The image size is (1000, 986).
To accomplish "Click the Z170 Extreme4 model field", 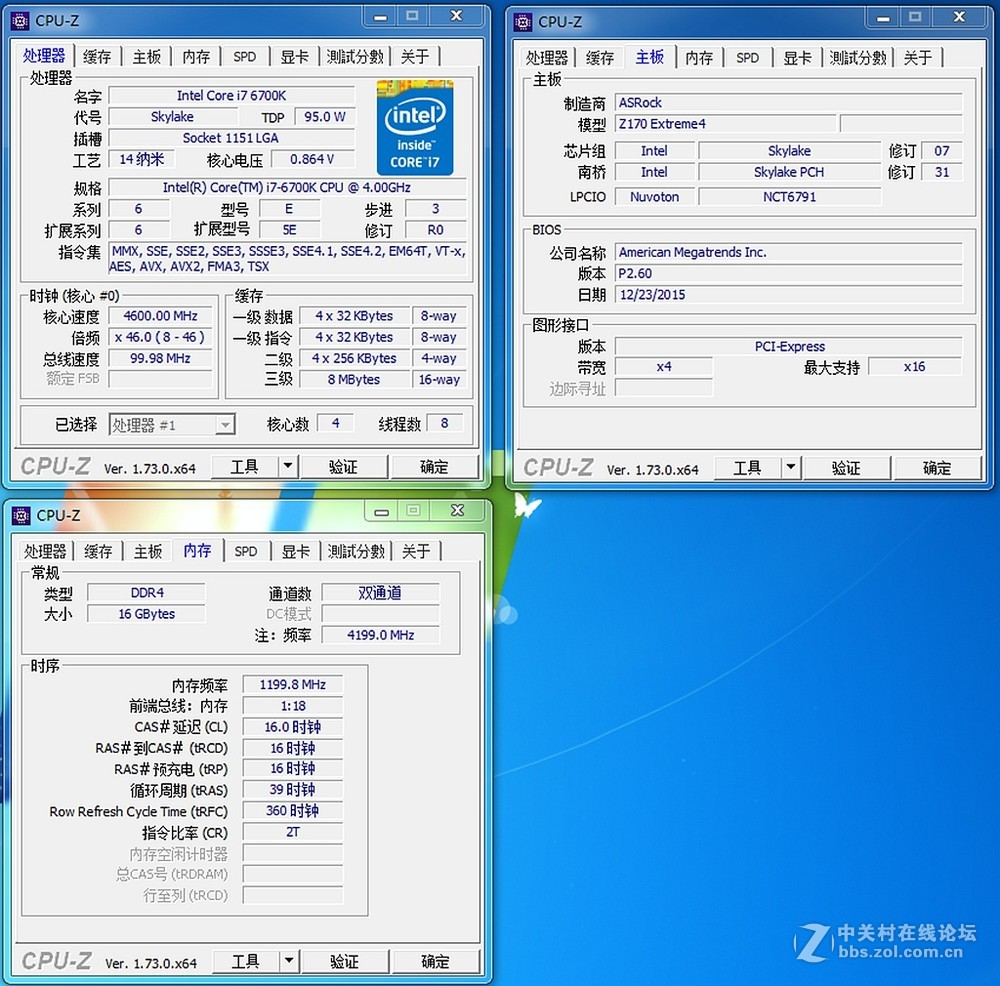I will 726,124.
